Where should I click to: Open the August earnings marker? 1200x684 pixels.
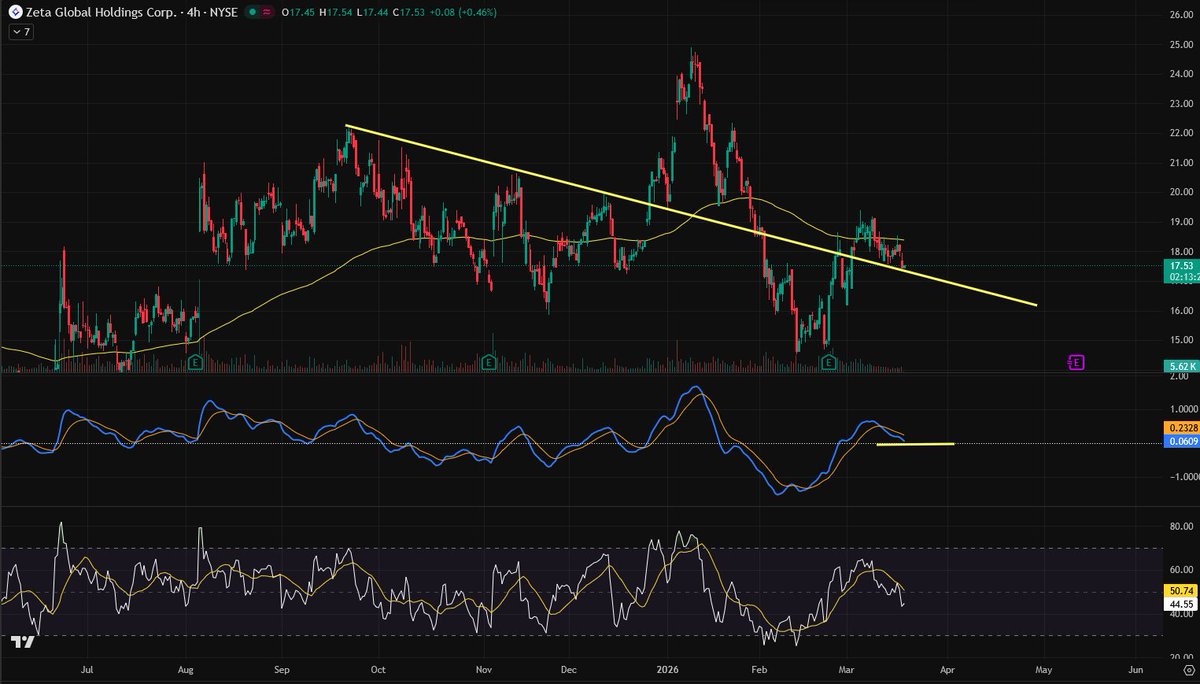pyautogui.click(x=196, y=361)
